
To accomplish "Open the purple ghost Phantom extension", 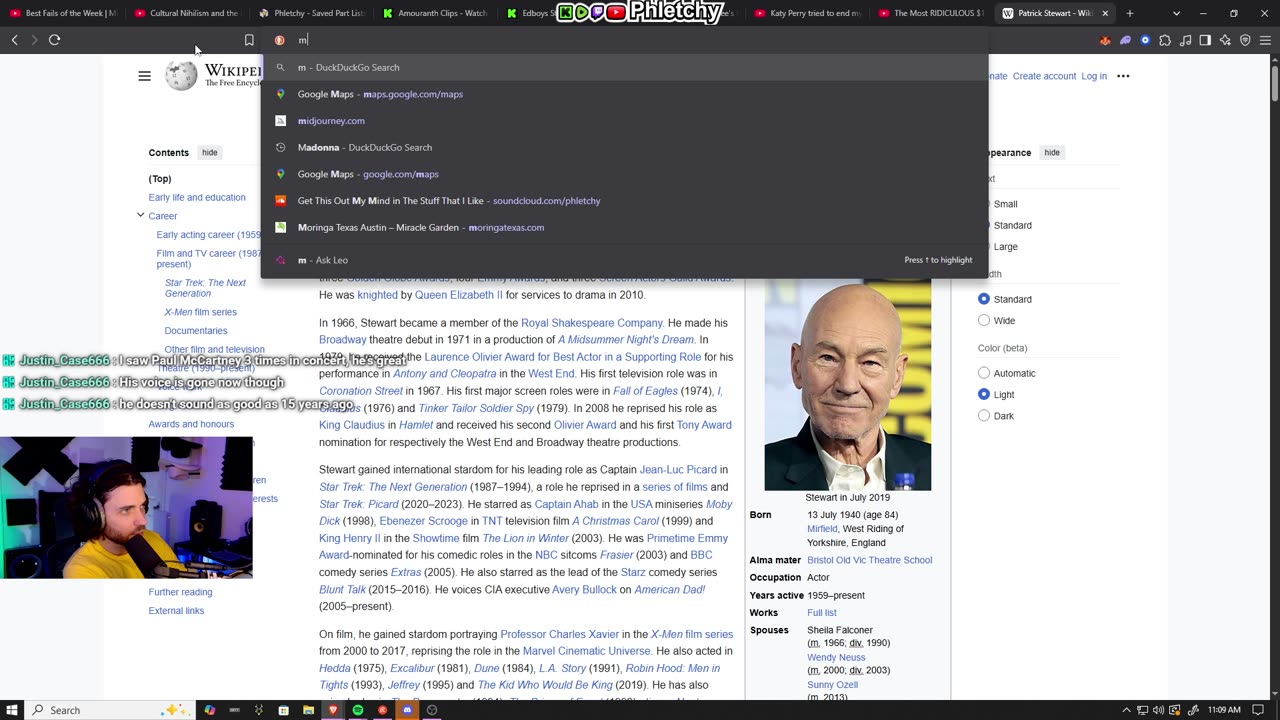I will pos(1125,40).
